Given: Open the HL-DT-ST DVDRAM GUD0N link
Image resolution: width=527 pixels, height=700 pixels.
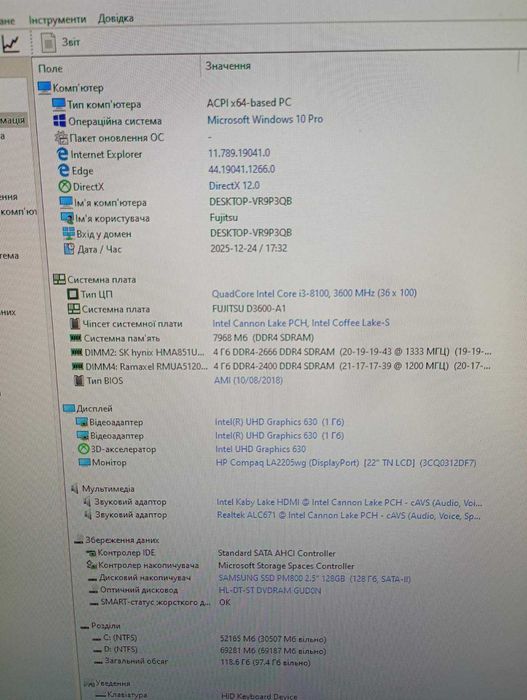Looking at the screenshot, I should [270, 591].
